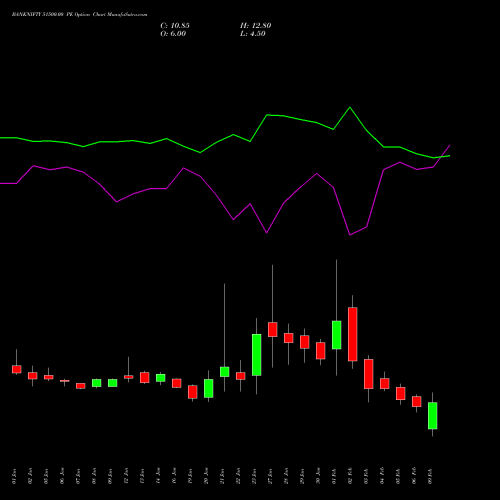Image resolution: width=500 pixels, height=500 pixels.
Task: Select the 04 Feb date label
Action: (382, 476)
